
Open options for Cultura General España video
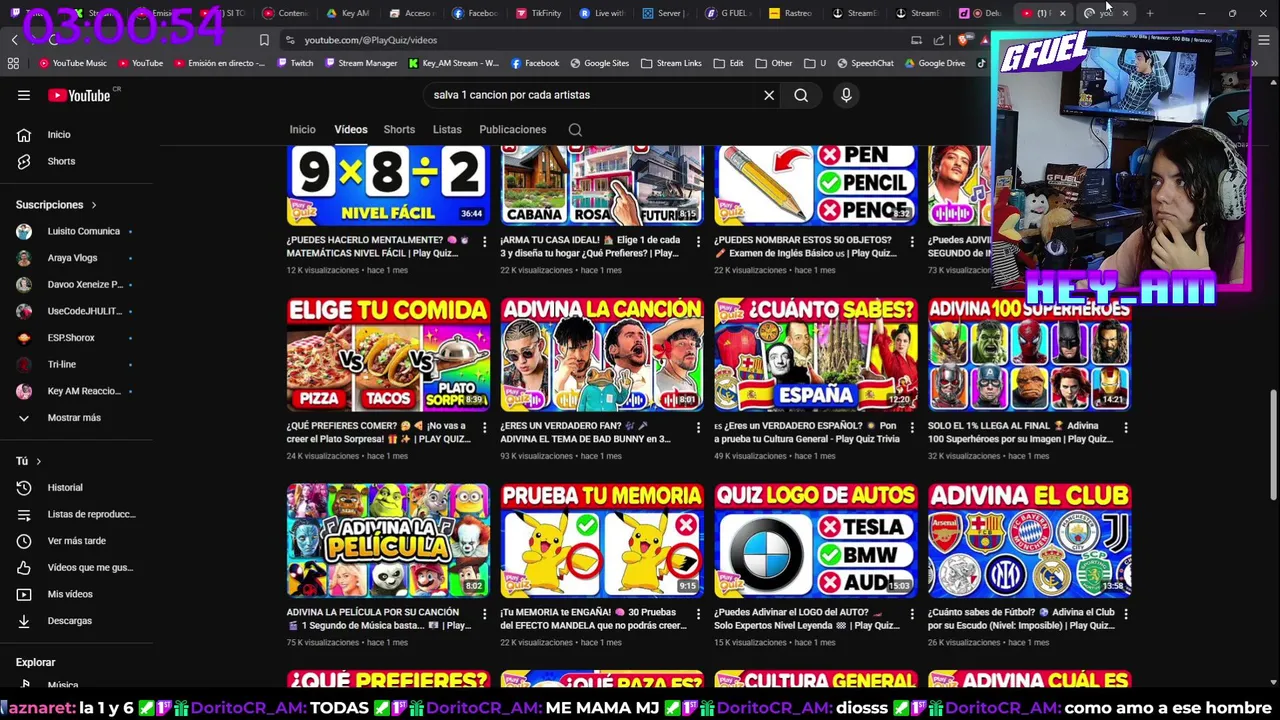(x=912, y=428)
